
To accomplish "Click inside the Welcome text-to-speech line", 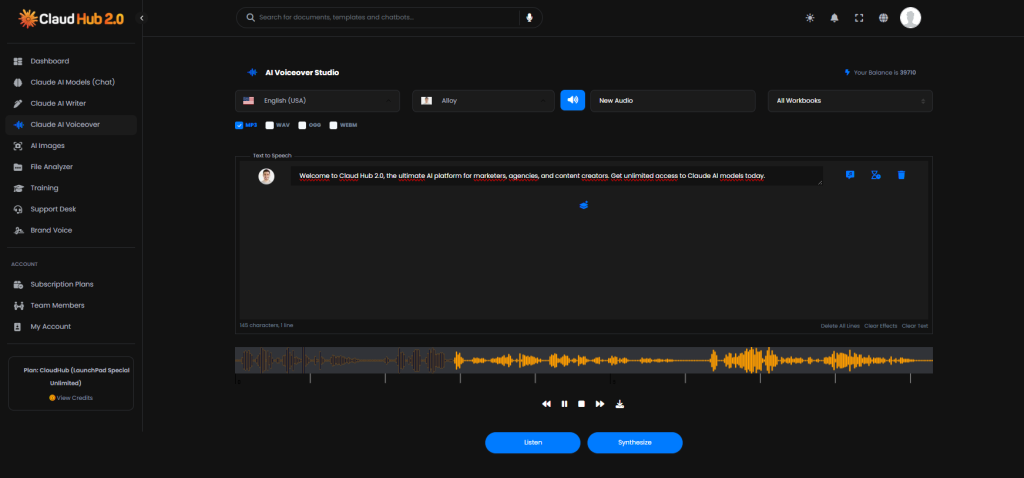I will point(556,176).
